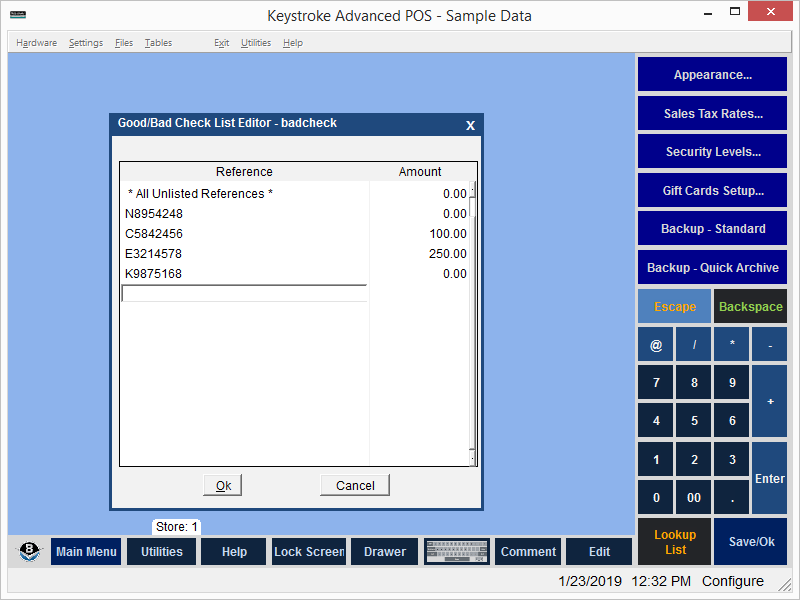The image size is (800, 600).
Task: Tap keypad digit 4
Action: click(656, 420)
